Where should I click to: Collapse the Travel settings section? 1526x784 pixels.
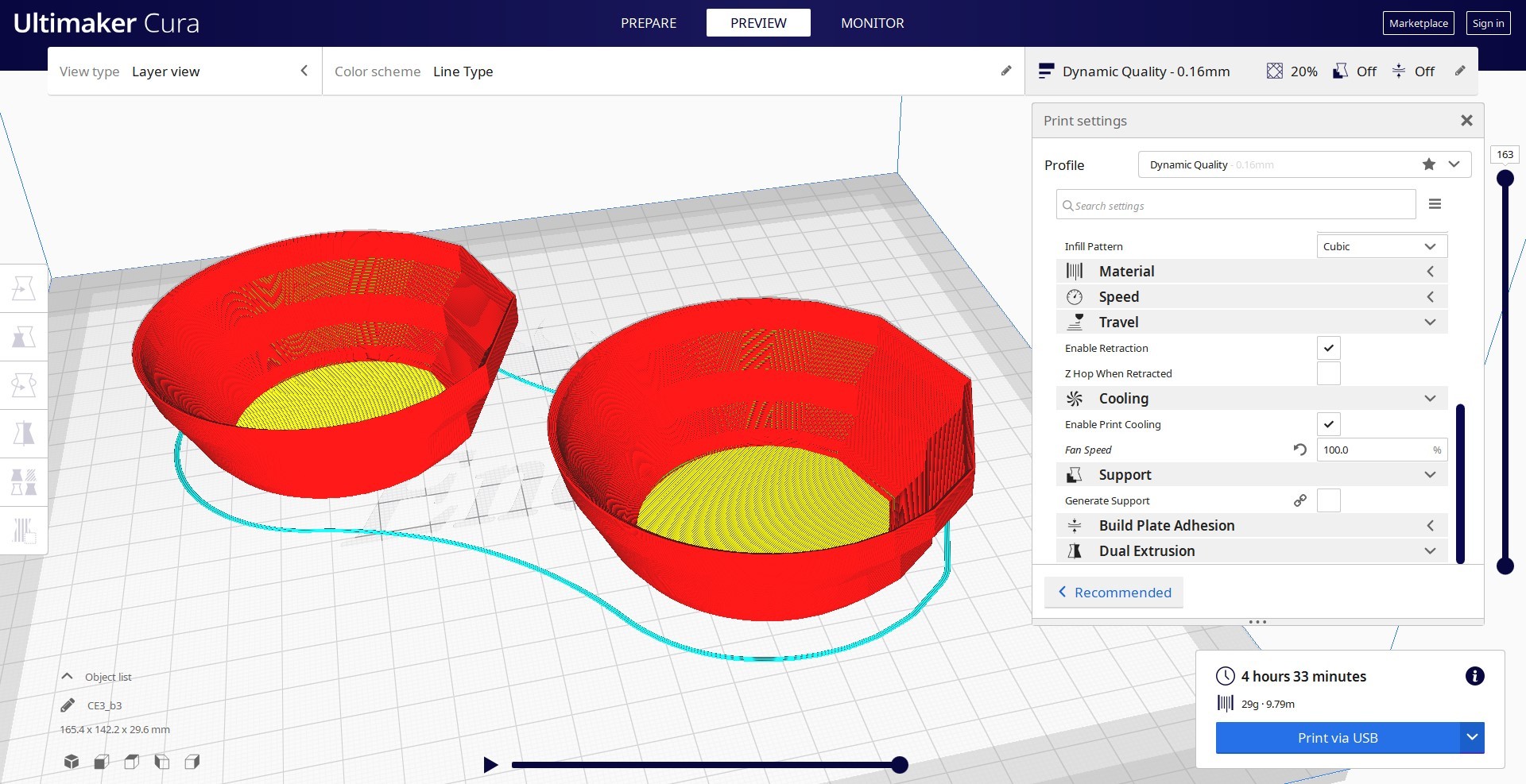pos(1252,322)
